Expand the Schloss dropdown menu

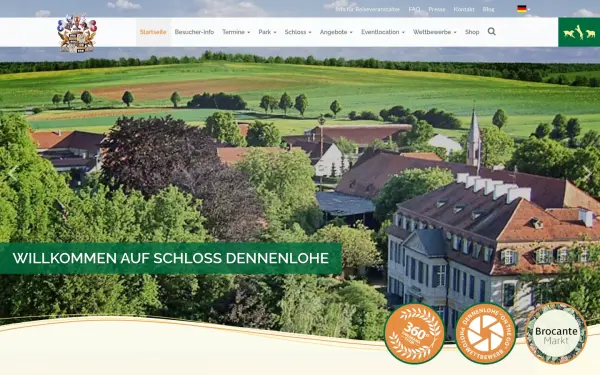click(298, 32)
